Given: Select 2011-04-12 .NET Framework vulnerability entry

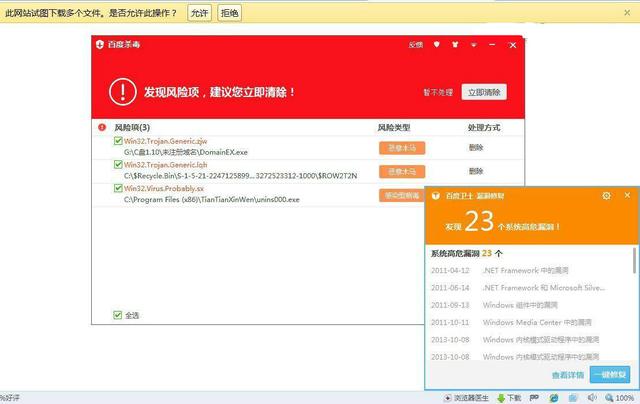Looking at the screenshot, I should [500, 271].
